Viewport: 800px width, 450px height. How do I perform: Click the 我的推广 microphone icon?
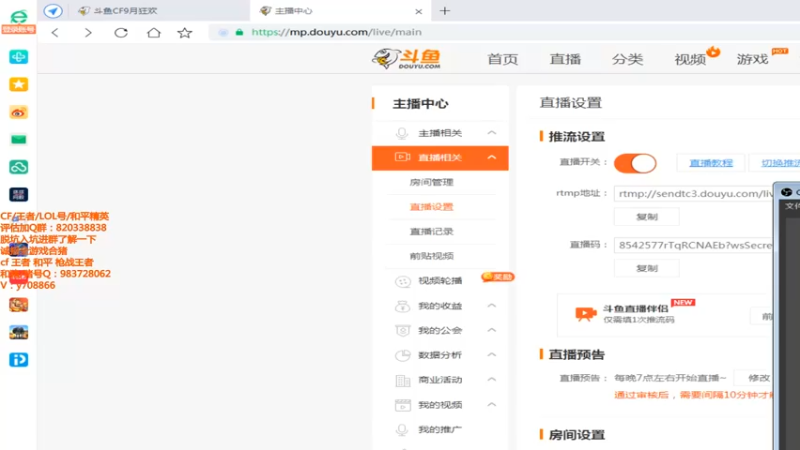[x=402, y=430]
